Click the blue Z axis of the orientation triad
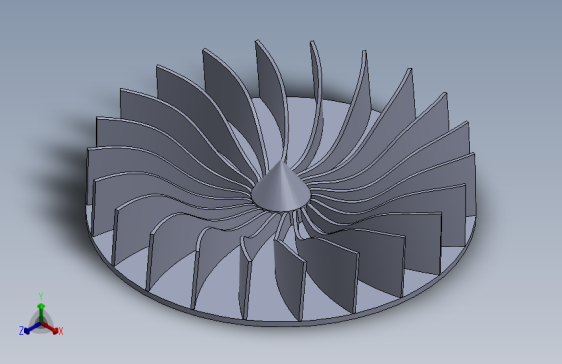 click(x=32, y=328)
